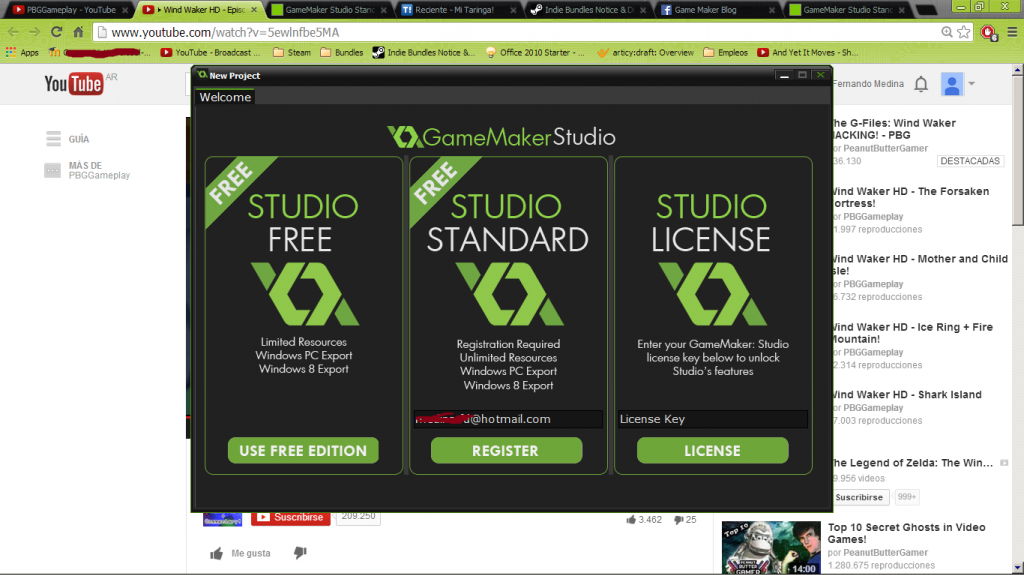This screenshot has width=1024, height=575.
Task: Click the DESTACADAS label
Action: [970, 161]
